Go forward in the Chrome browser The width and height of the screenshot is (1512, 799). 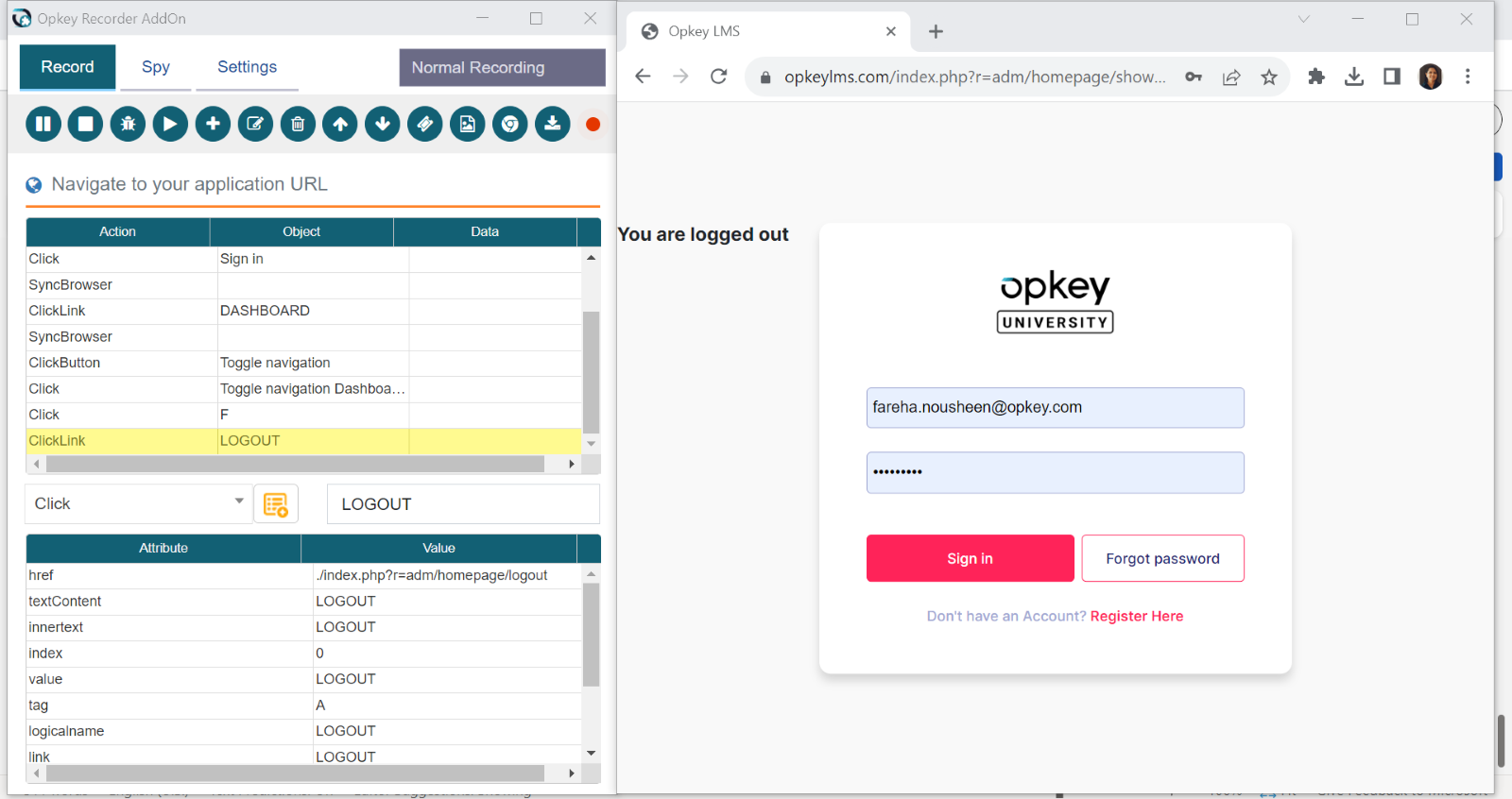681,76
